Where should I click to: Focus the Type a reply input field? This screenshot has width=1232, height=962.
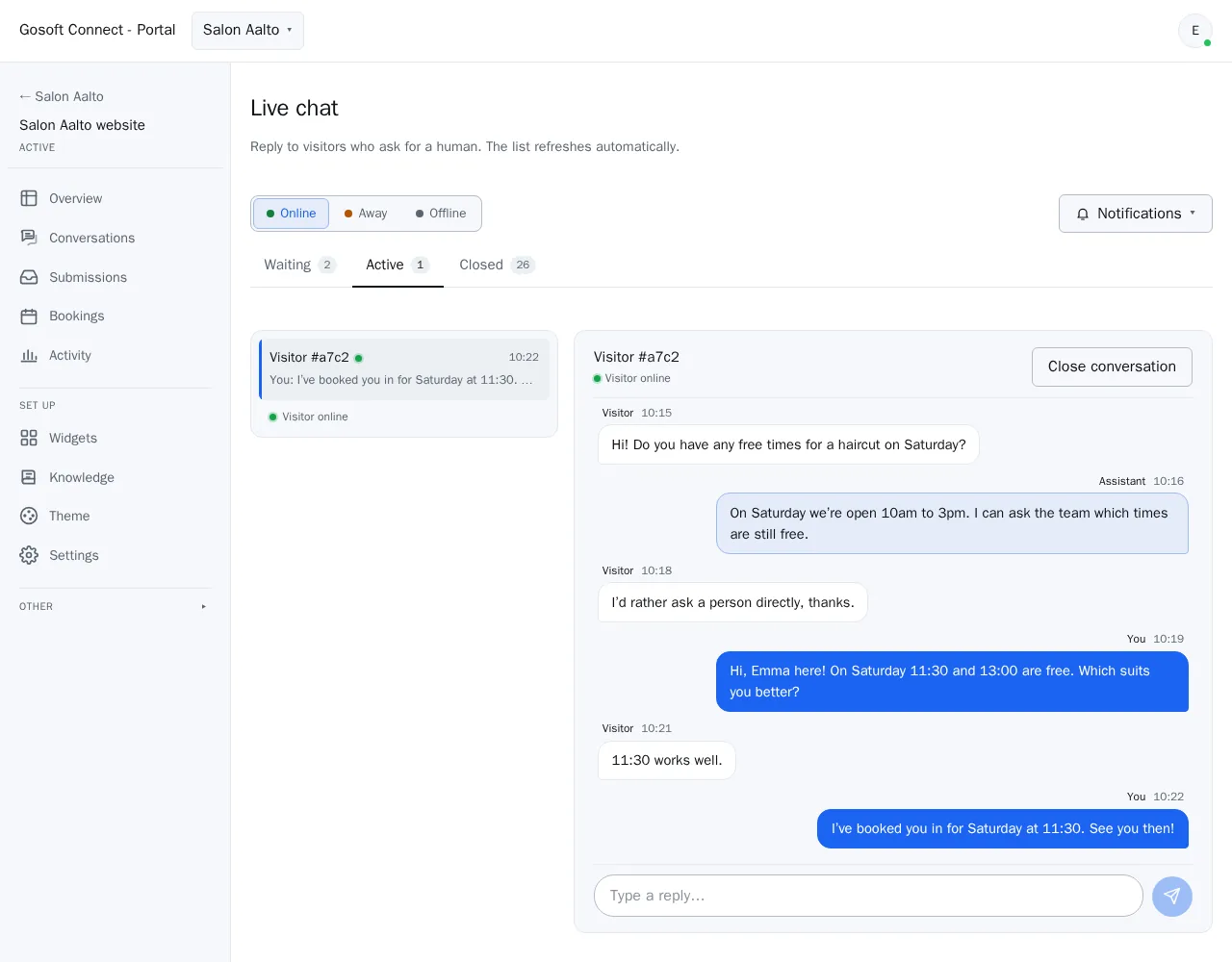point(868,896)
